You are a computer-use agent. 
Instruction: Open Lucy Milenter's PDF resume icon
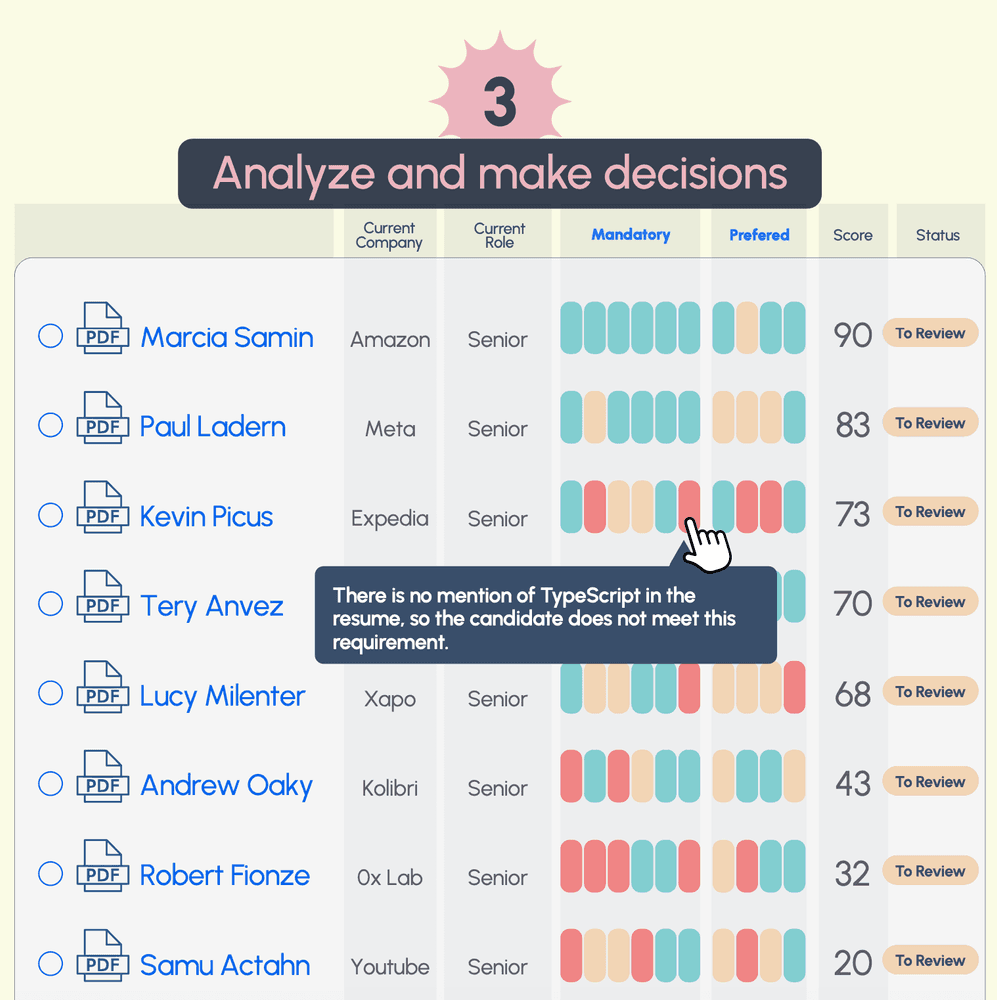tap(103, 687)
